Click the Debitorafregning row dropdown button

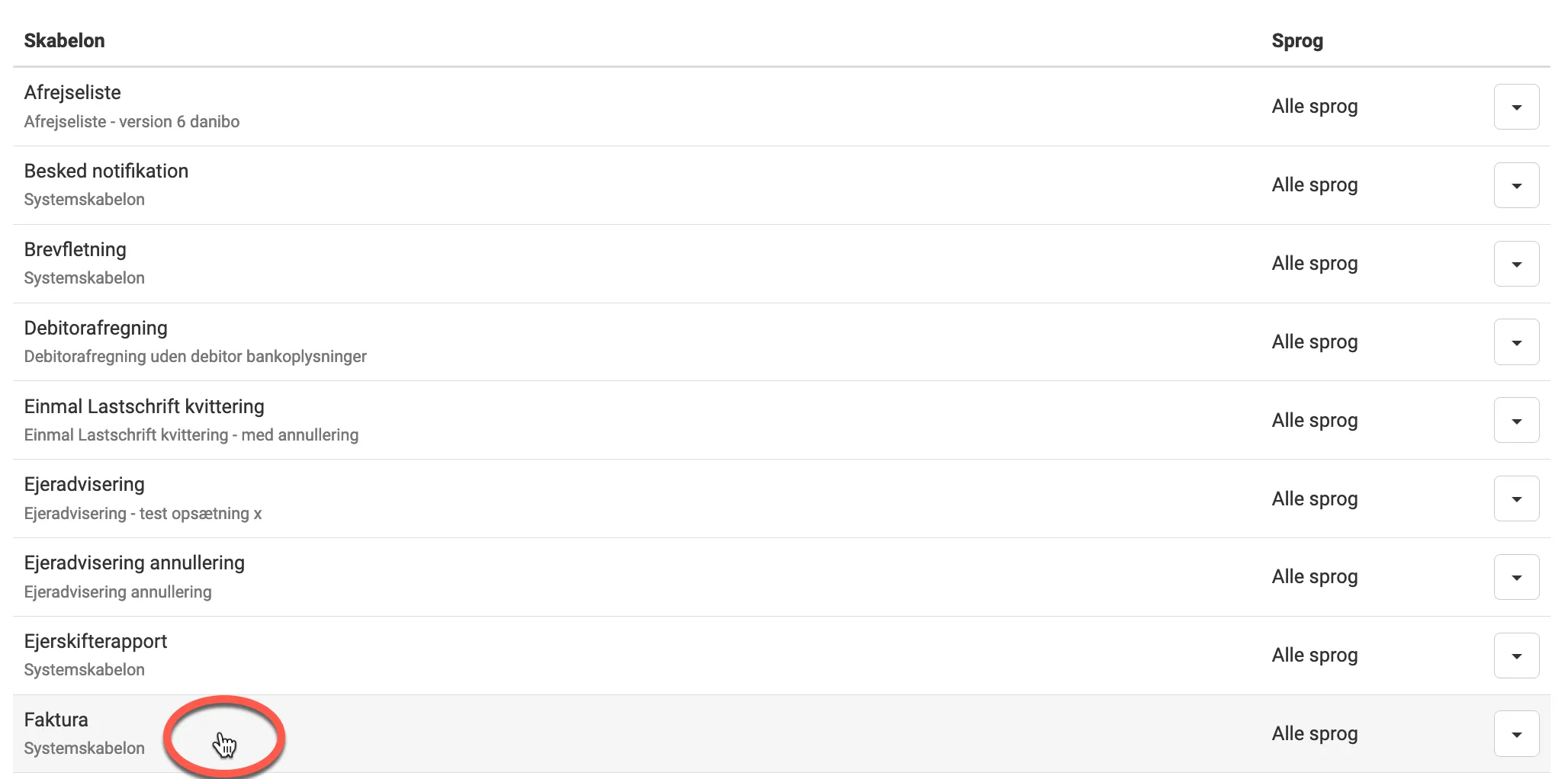(1515, 342)
